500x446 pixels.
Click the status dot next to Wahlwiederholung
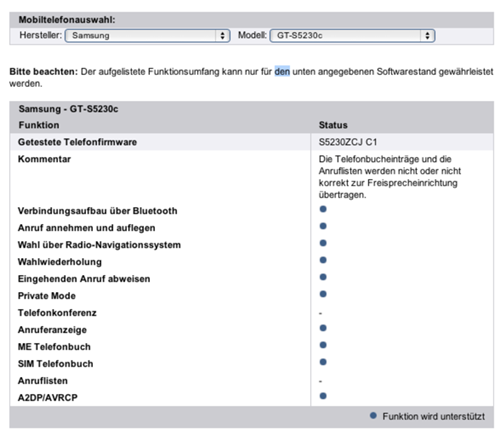323,260
